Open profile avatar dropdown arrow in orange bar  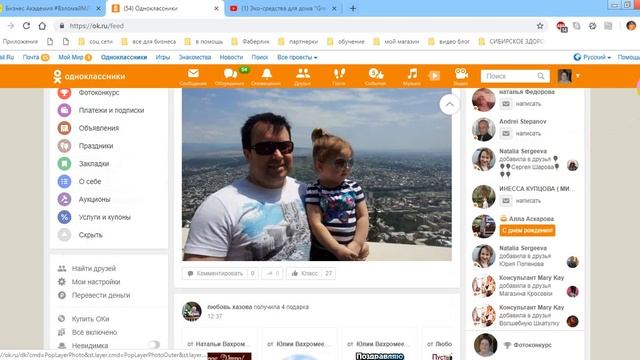click(578, 76)
